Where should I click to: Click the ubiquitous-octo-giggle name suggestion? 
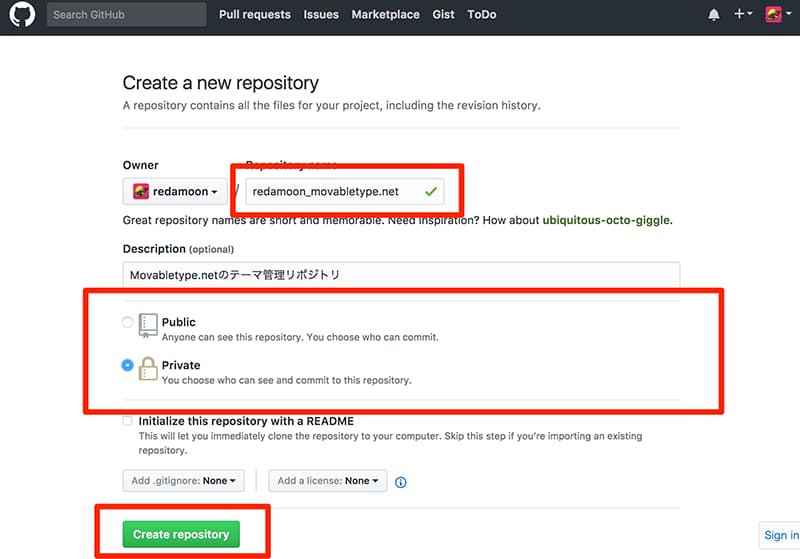(606, 220)
